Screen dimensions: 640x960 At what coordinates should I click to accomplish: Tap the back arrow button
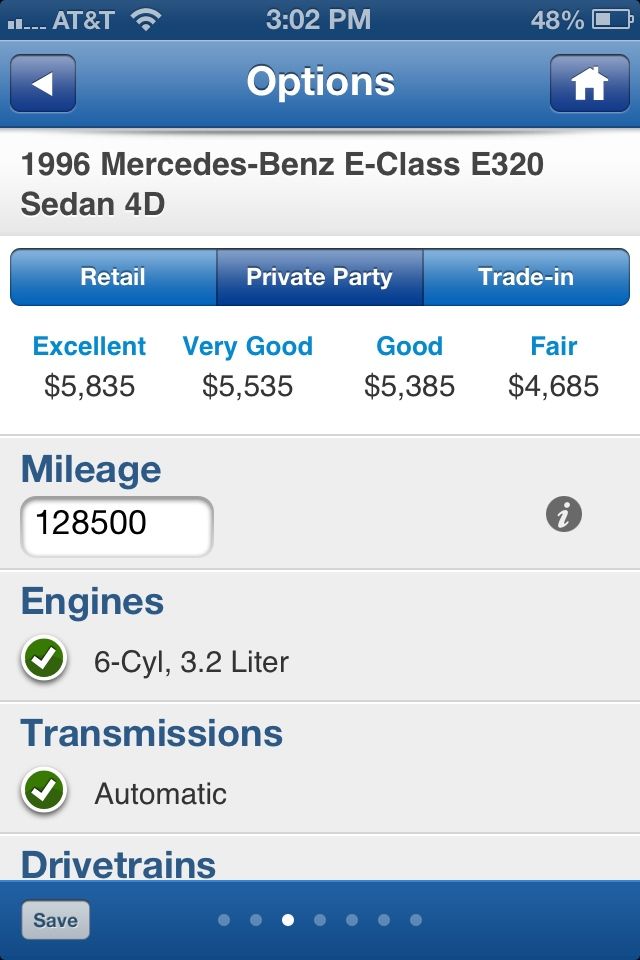click(x=43, y=83)
